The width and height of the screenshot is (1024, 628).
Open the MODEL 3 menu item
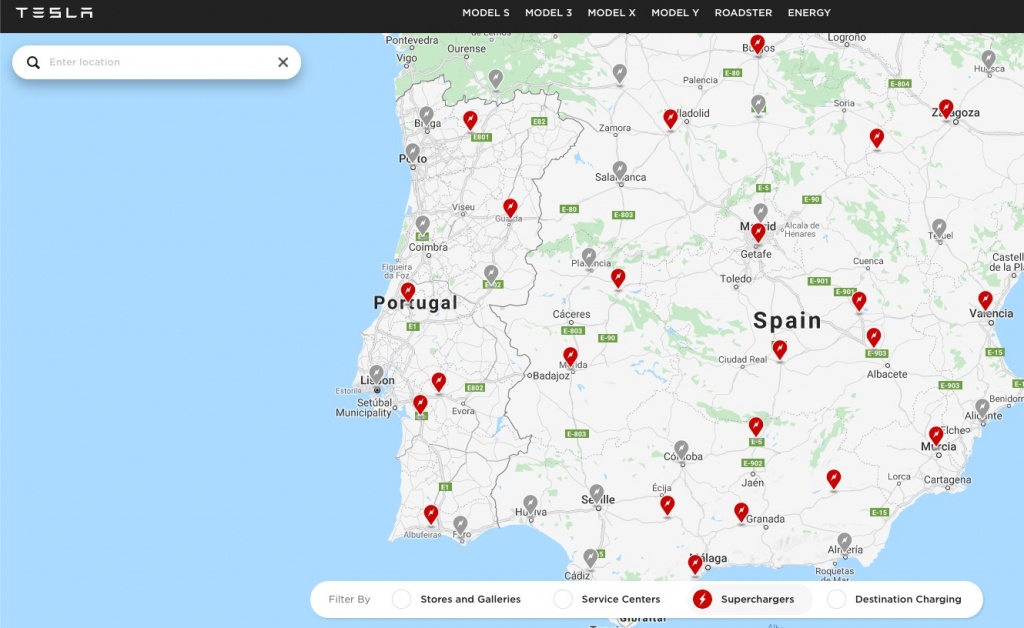click(x=548, y=12)
